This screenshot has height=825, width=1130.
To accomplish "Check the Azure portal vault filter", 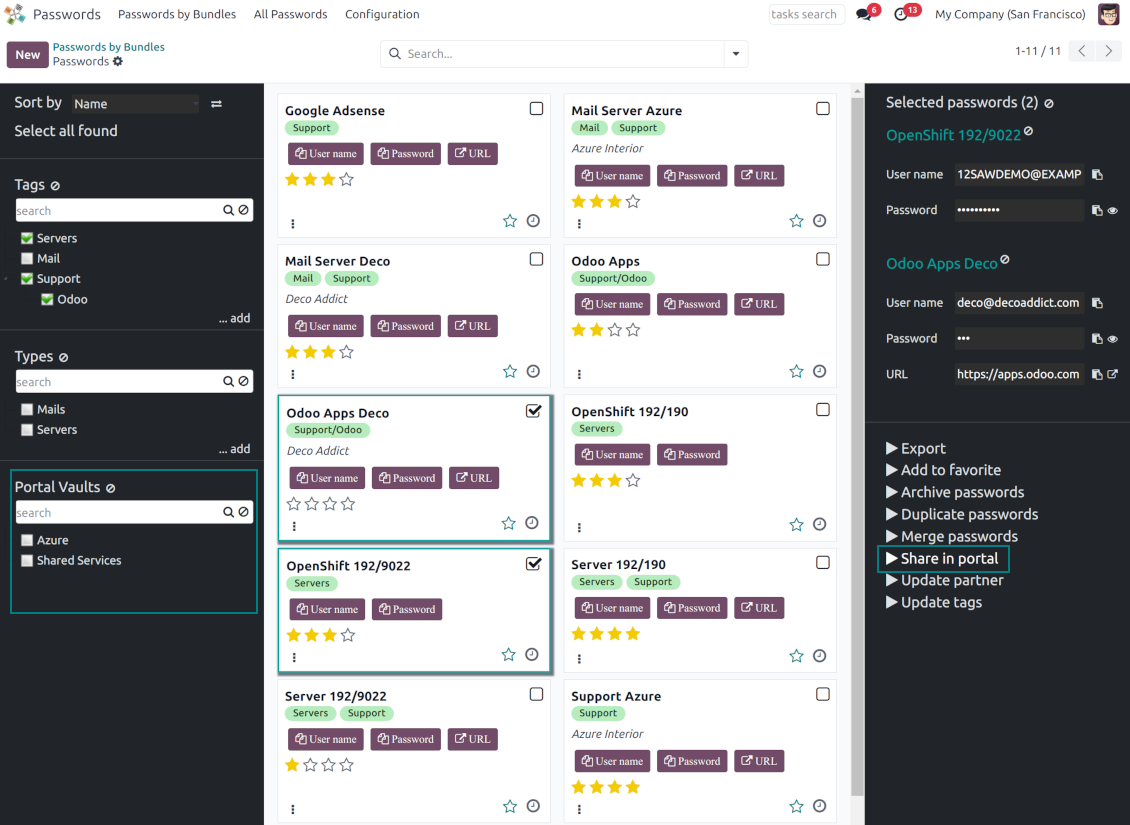I will (27, 541).
